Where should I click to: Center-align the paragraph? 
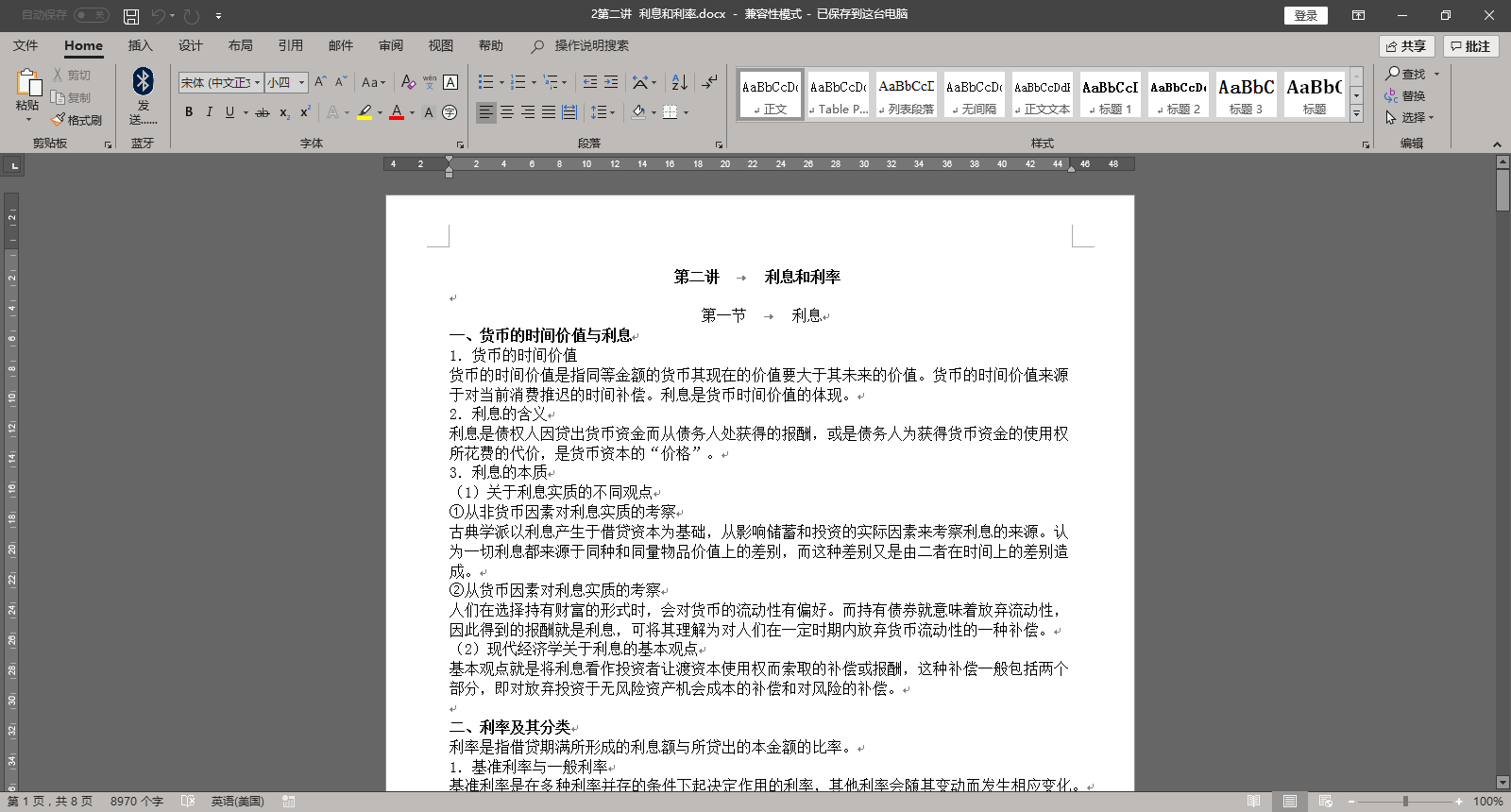click(x=507, y=112)
